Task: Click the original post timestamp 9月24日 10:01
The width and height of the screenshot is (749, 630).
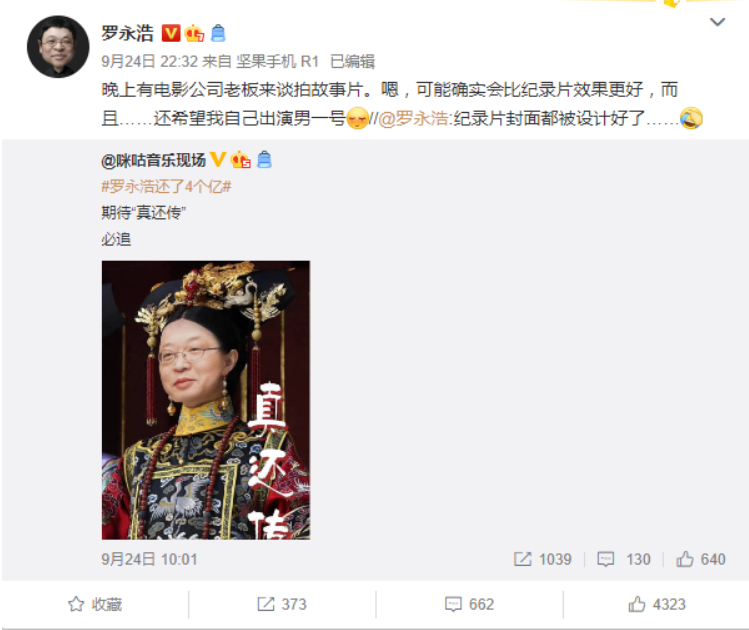Action: click(x=149, y=559)
